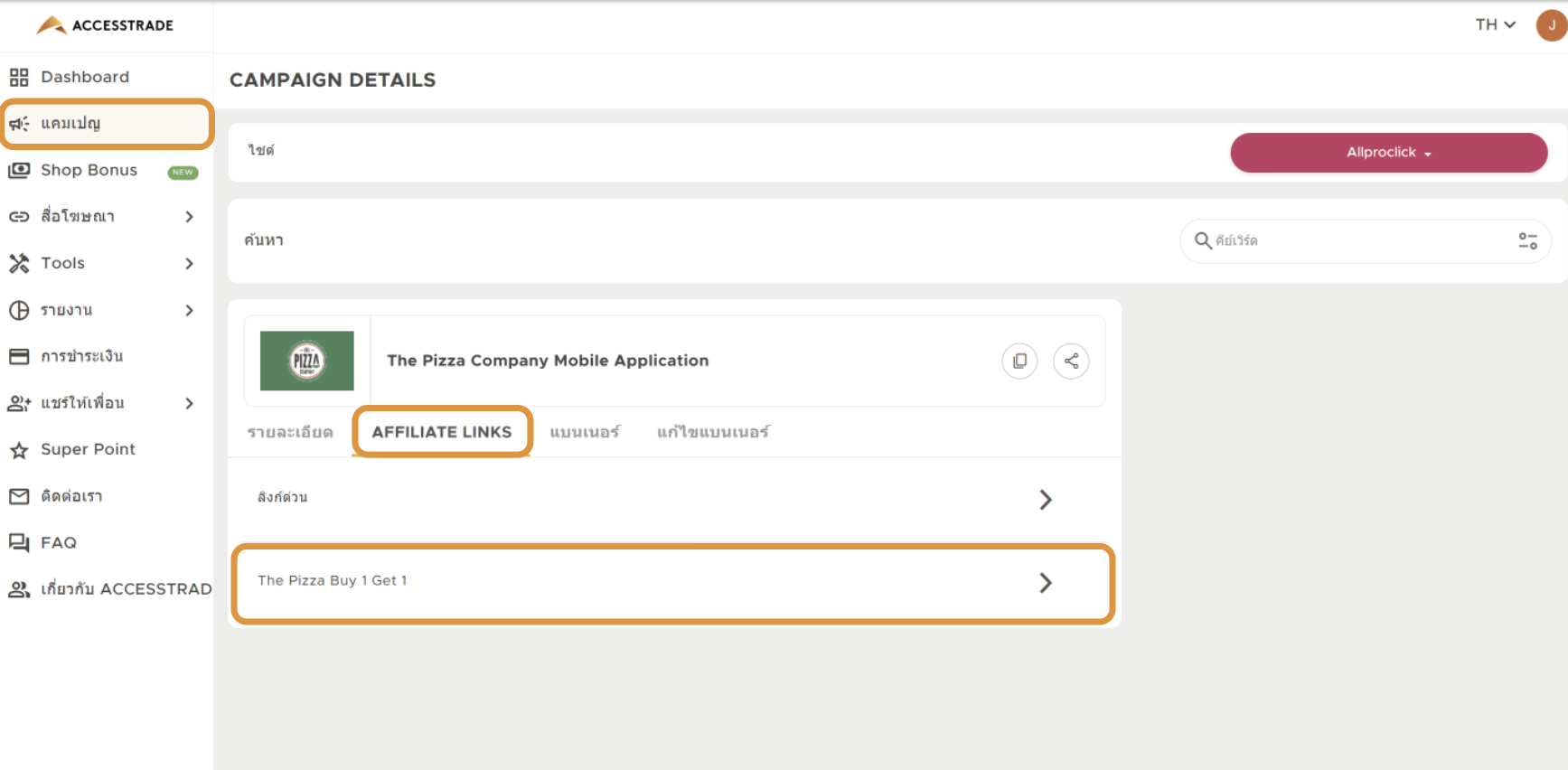Click the Shop Bonus money icon
1568x770 pixels.
pyautogui.click(x=19, y=170)
